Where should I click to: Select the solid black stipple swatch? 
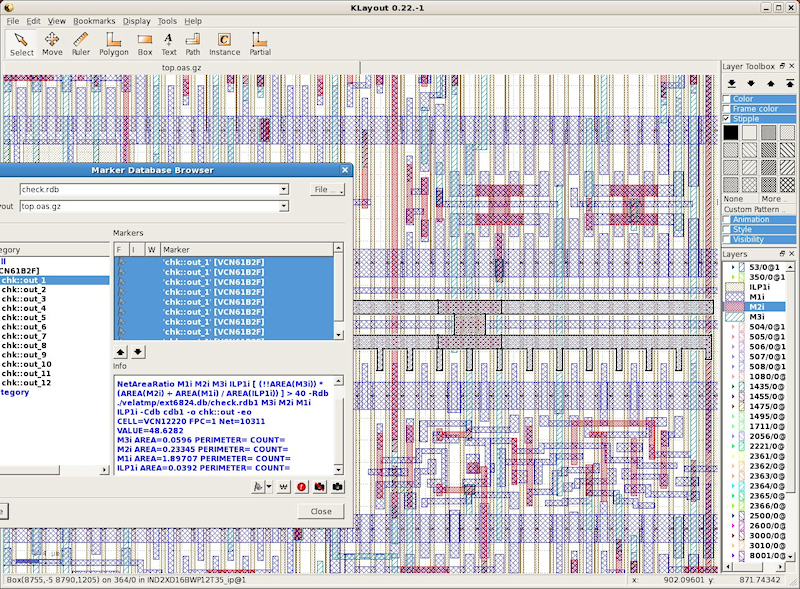(x=731, y=132)
